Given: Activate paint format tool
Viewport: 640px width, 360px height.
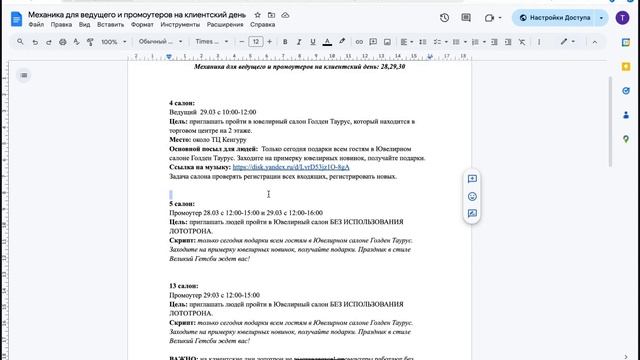Looking at the screenshot, I should [90, 42].
